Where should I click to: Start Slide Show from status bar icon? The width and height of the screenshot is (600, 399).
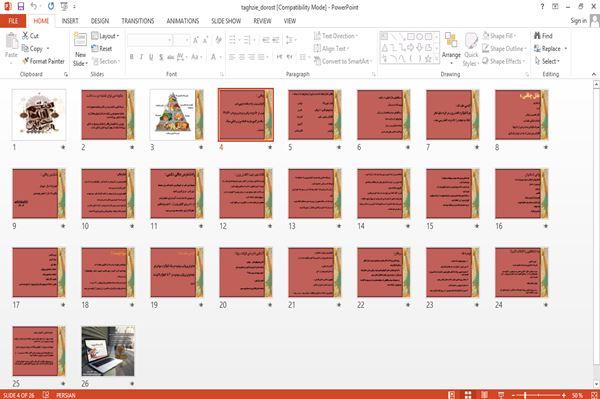point(501,395)
